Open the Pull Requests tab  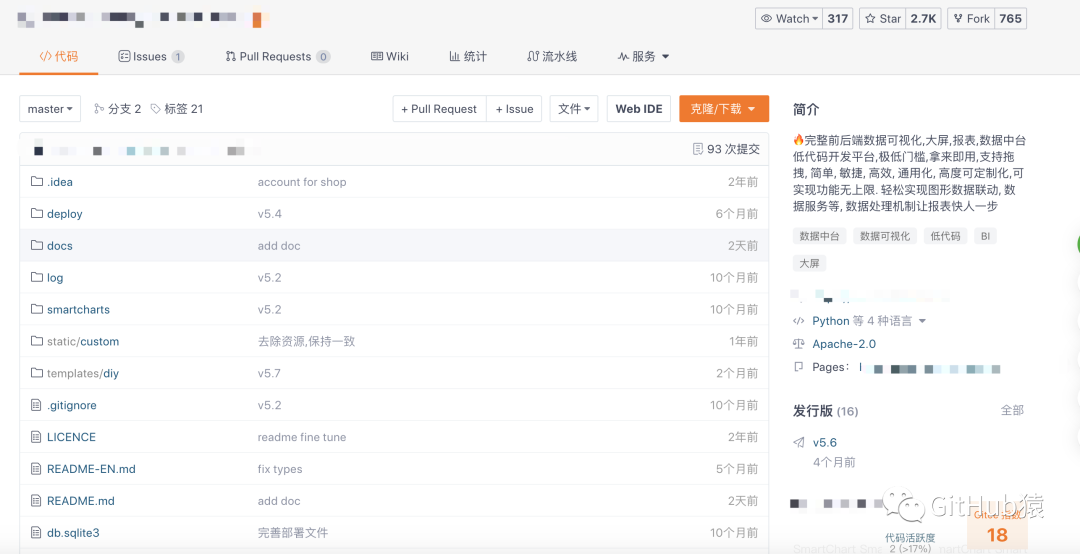pos(278,57)
